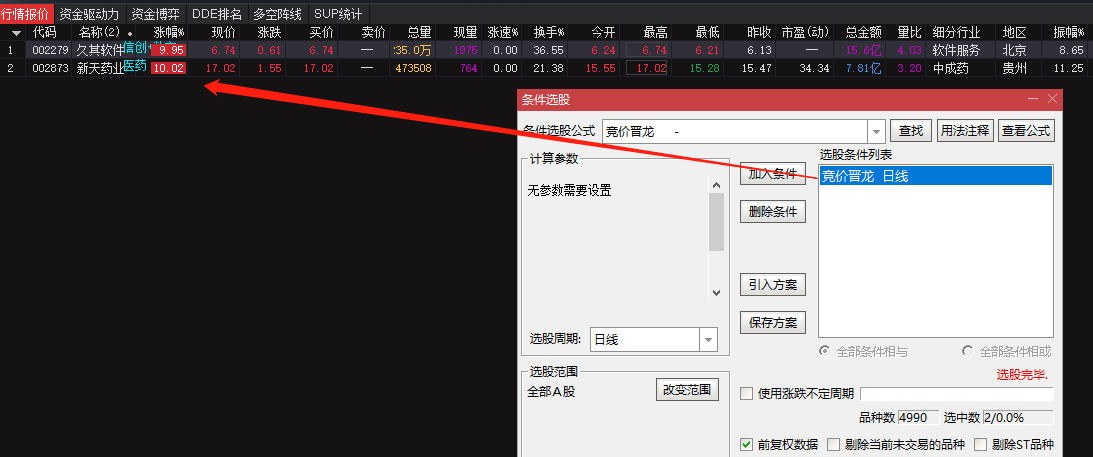The height and width of the screenshot is (457, 1093).
Task: Click 15.6亿 total amount cell
Action: (864, 50)
